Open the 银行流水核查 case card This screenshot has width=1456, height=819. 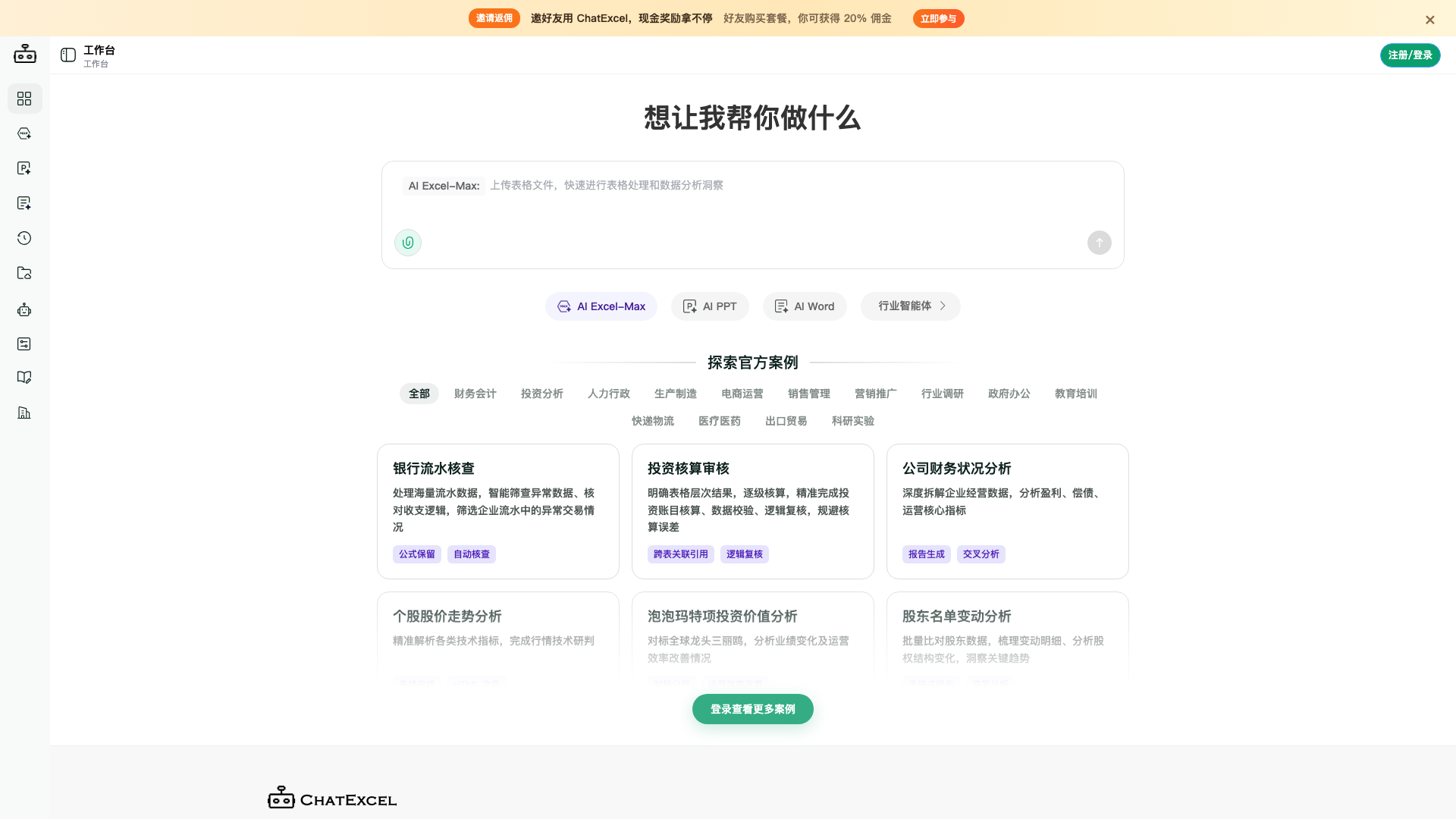click(x=498, y=511)
